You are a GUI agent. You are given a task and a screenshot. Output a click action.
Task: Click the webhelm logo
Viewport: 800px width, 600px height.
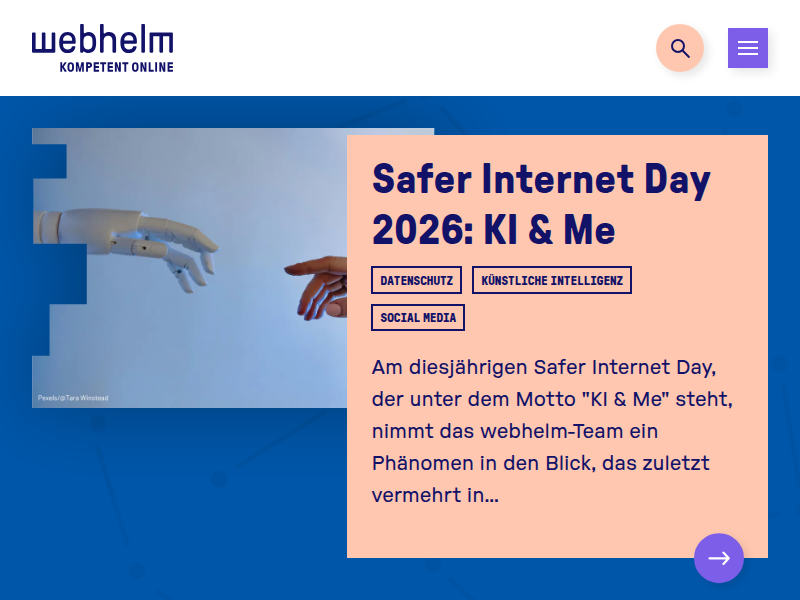pyautogui.click(x=102, y=42)
